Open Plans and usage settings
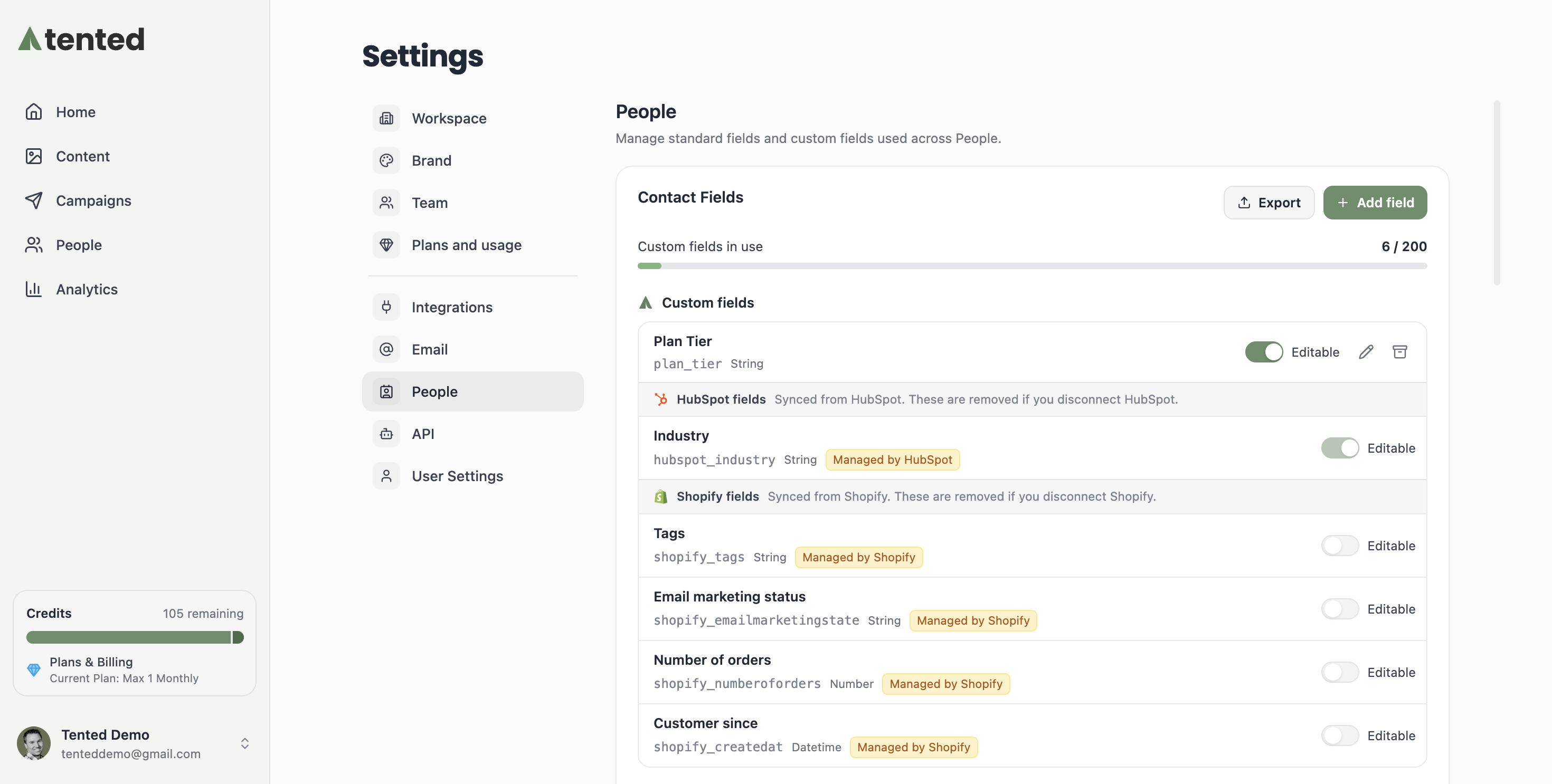 [472, 244]
